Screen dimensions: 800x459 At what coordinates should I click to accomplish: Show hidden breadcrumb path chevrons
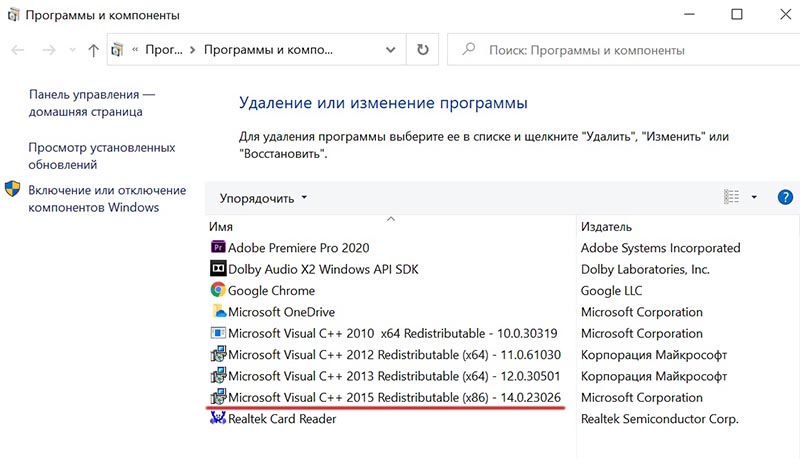pyautogui.click(x=135, y=49)
